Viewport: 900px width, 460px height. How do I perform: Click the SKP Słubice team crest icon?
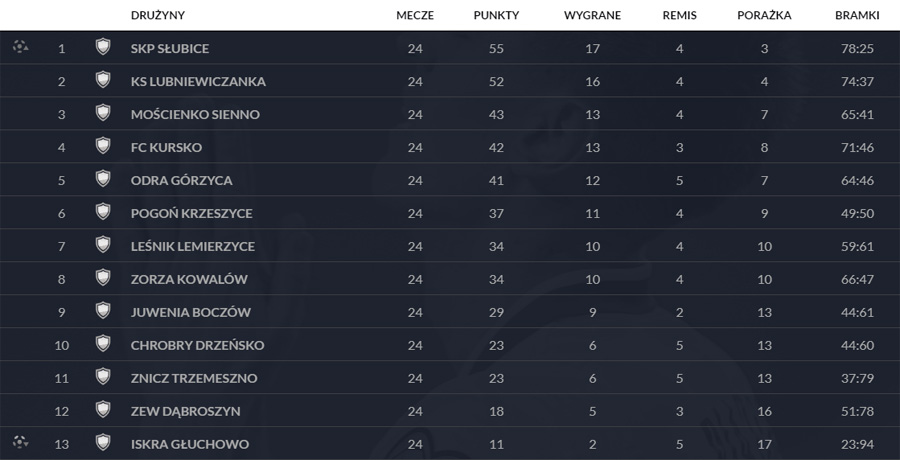(102, 47)
